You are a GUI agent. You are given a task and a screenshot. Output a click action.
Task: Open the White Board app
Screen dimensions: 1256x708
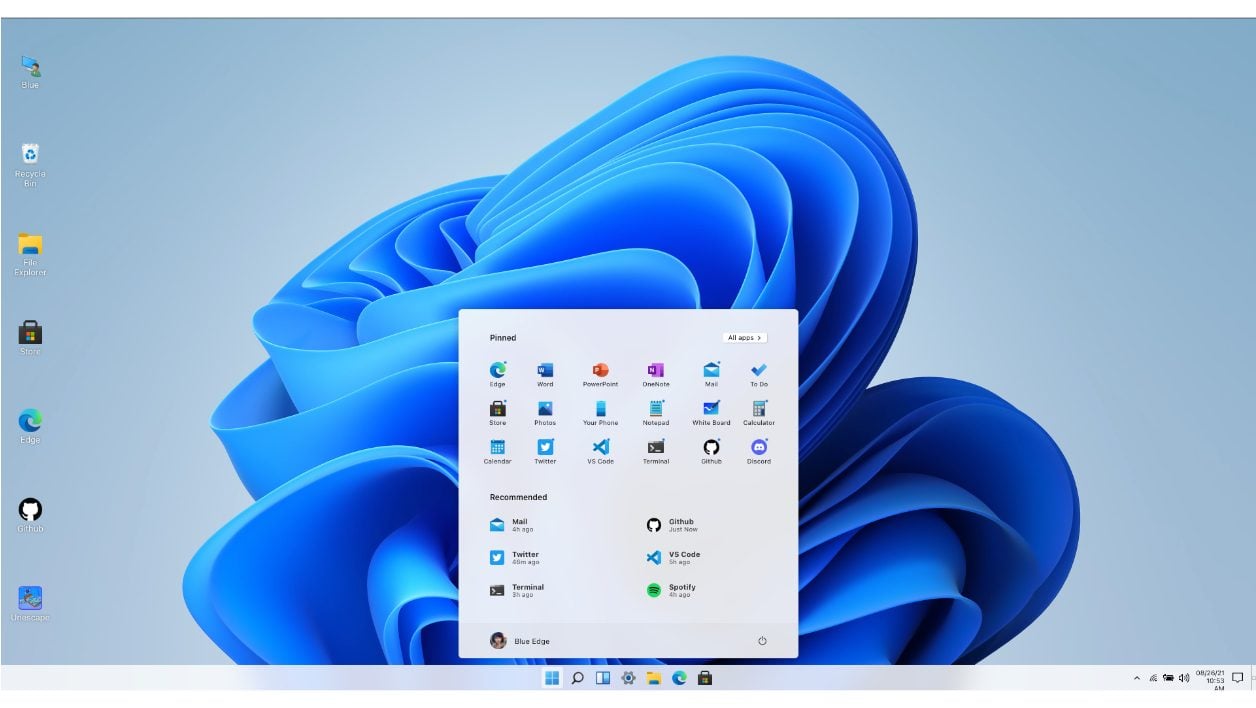tap(711, 413)
